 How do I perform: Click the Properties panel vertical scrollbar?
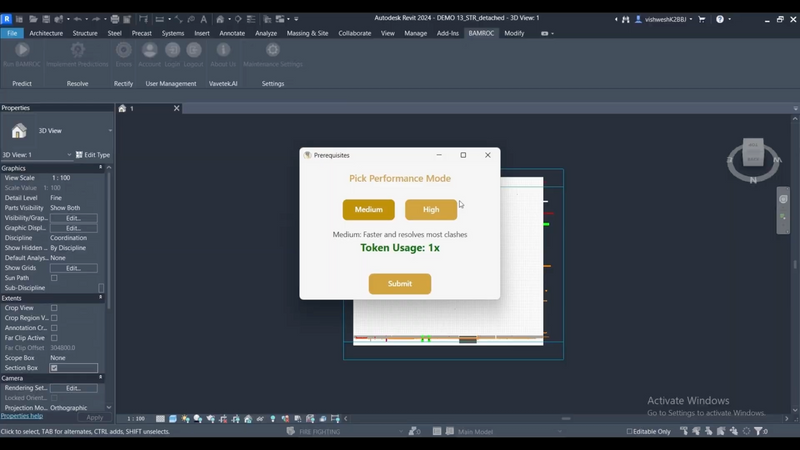(109, 240)
